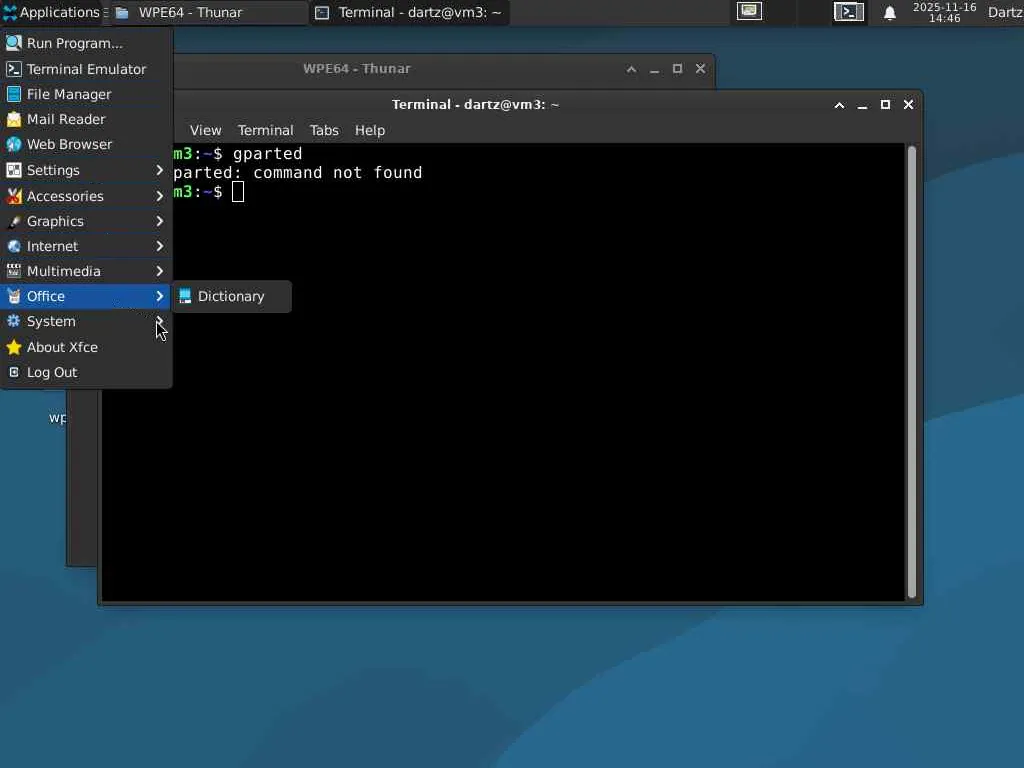Viewport: 1024px width, 768px height.
Task: Click the 'gparted' command text
Action: [x=268, y=153]
